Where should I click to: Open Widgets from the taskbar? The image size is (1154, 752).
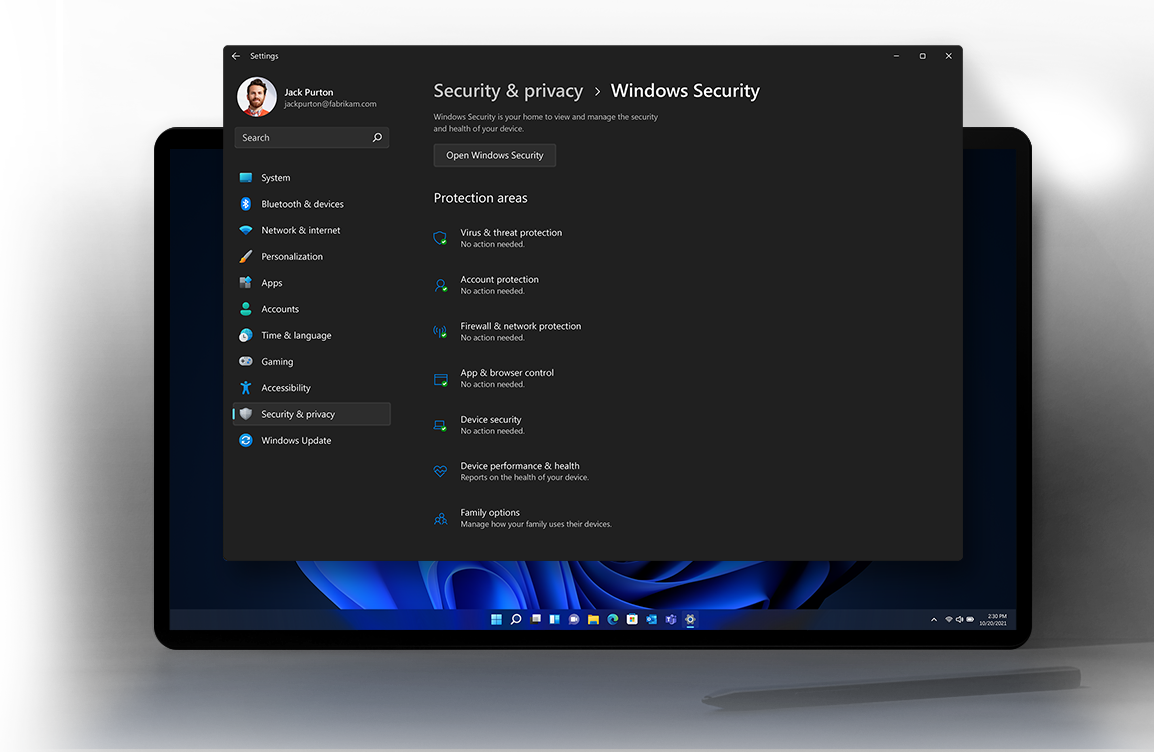(554, 620)
